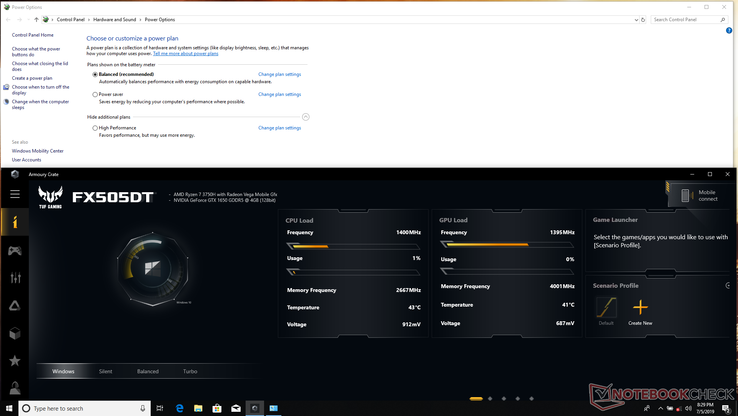Open the equalizer sliders settings icon

point(15,278)
